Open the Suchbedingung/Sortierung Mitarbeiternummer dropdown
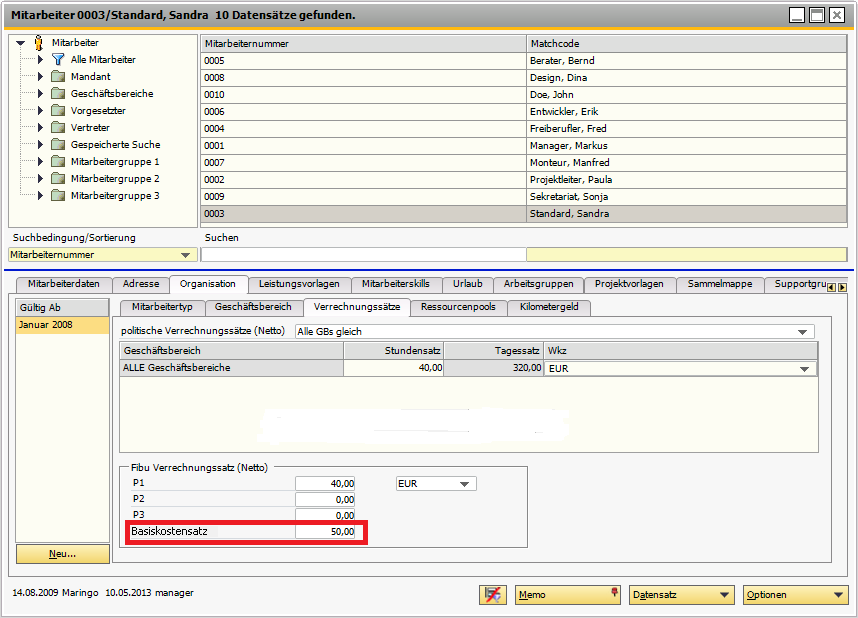 click(x=187, y=255)
